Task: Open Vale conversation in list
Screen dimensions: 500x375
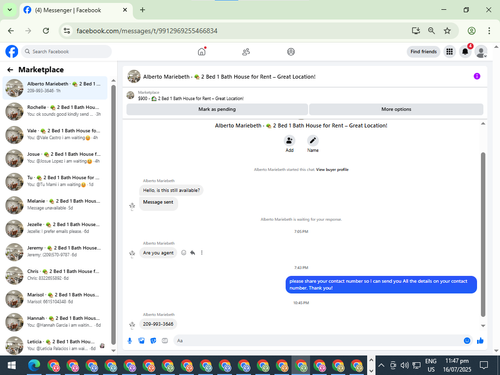Action: [x=55, y=134]
